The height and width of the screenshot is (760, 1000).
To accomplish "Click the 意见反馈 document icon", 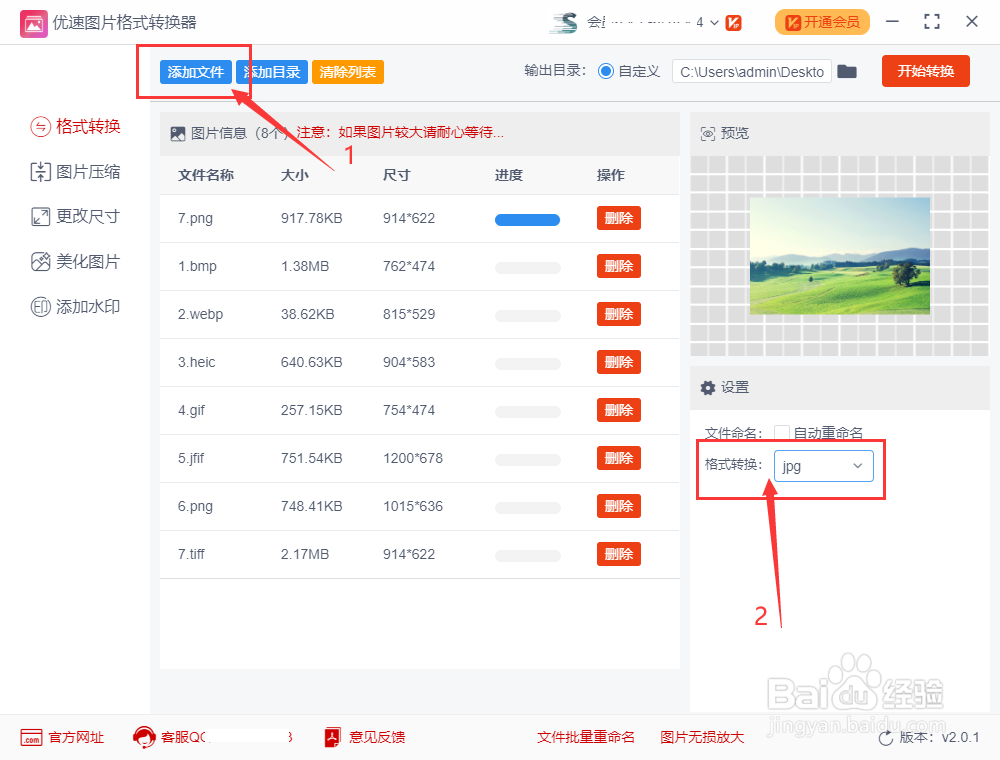I will (x=332, y=737).
